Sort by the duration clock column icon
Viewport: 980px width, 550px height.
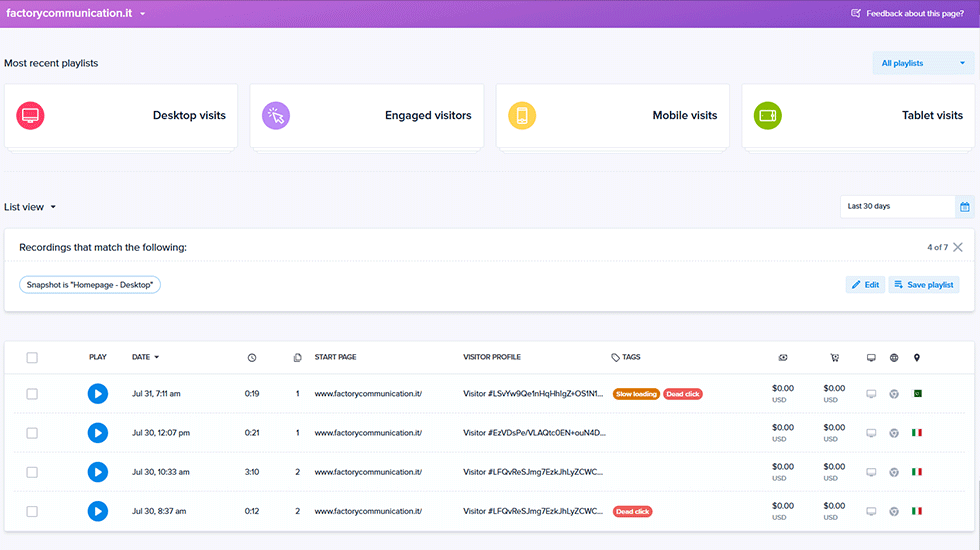point(252,358)
